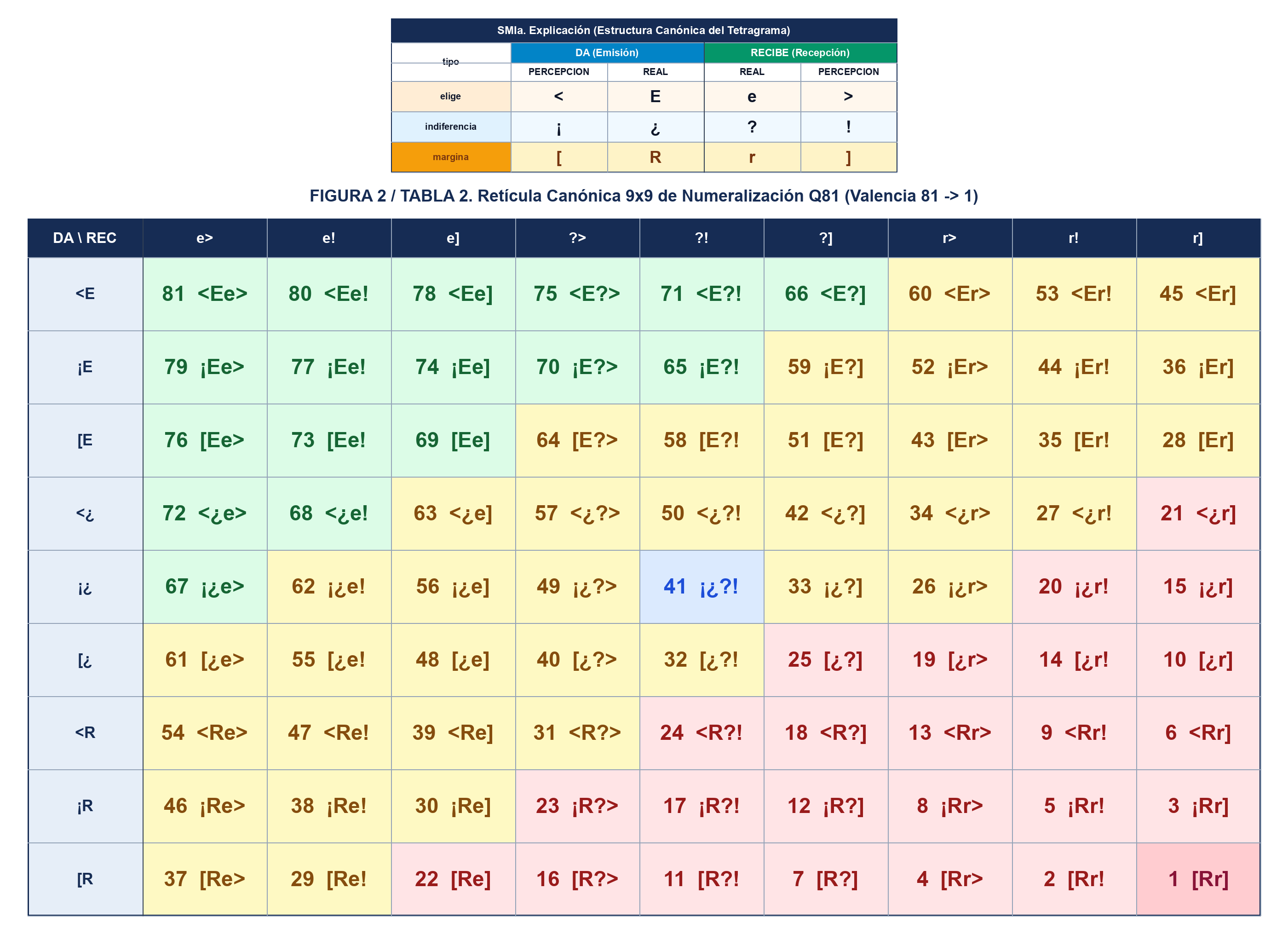Select the cell '4 [Rr>'
Viewport: 1288px width, 934px height.
click(x=949, y=879)
